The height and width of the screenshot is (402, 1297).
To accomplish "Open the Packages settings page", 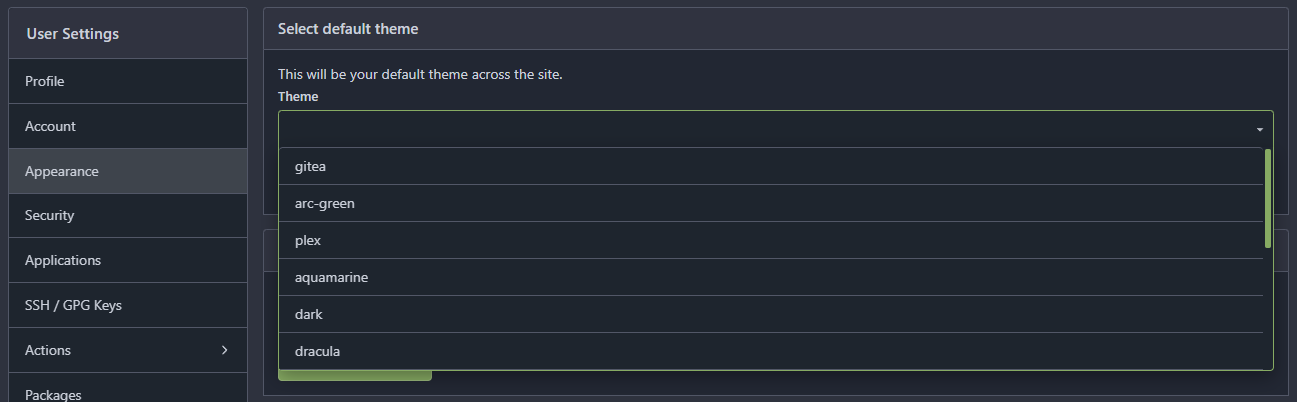I will point(53,394).
